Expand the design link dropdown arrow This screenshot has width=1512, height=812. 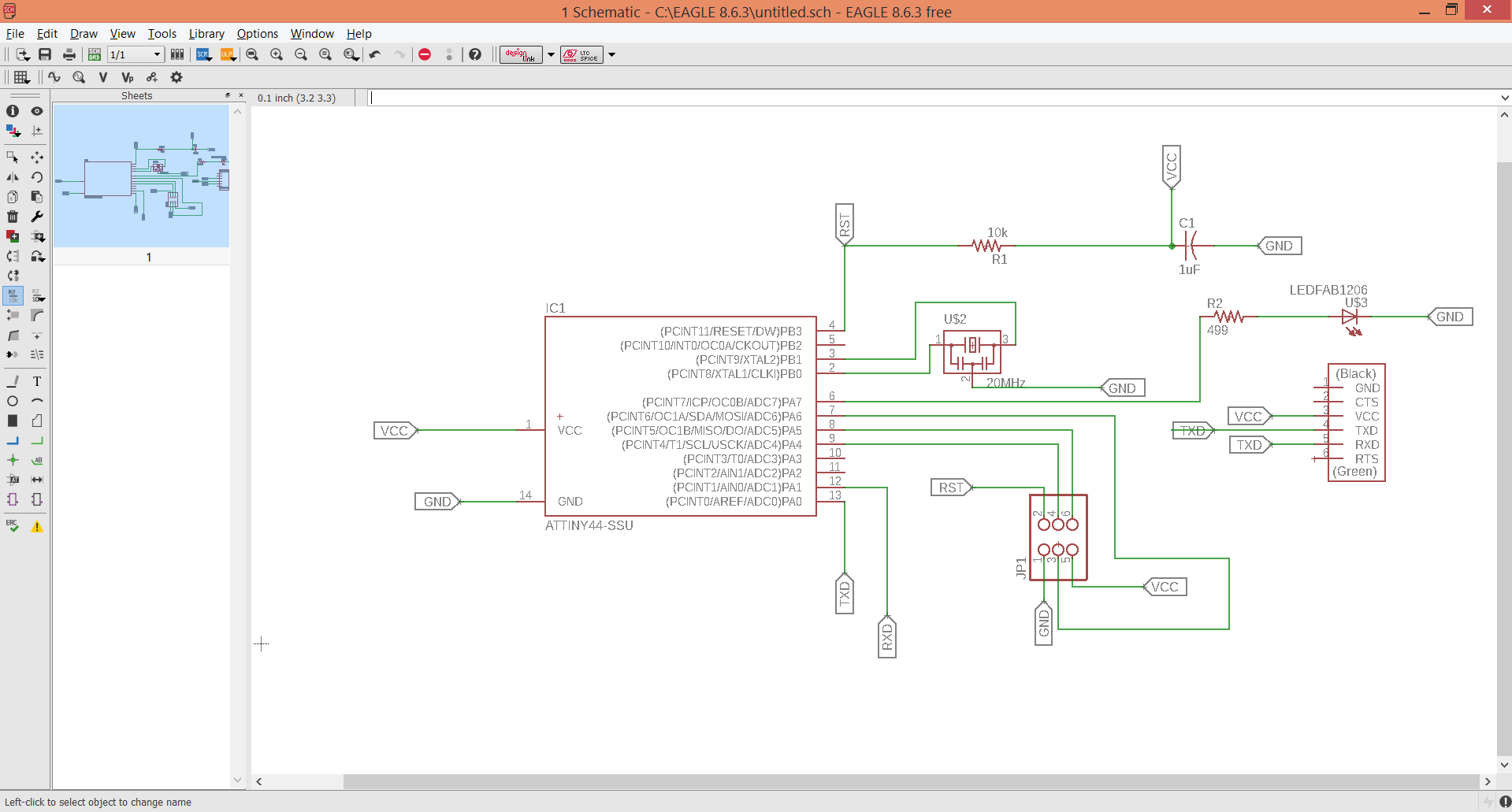coord(551,54)
